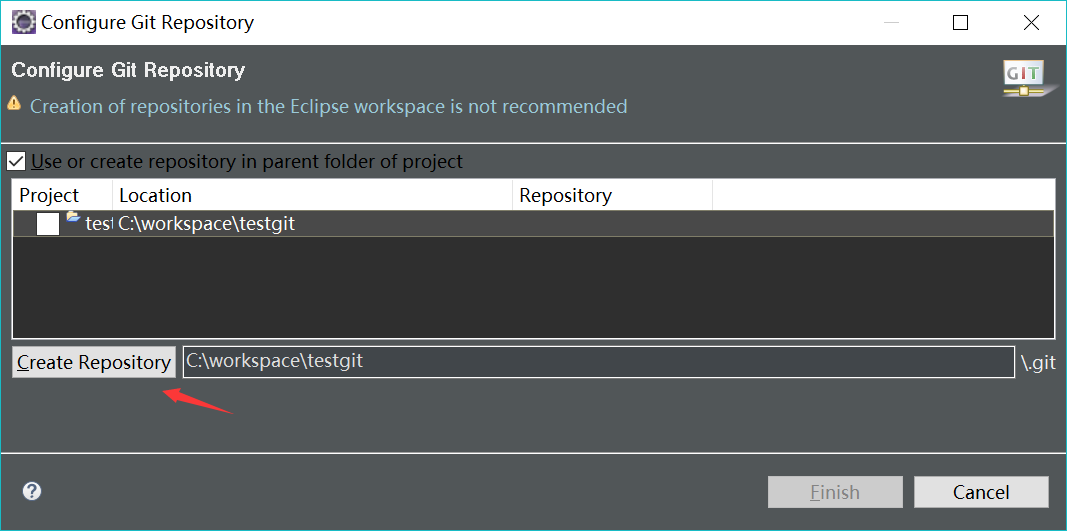Click the workspace repository warning message text
This screenshot has width=1067, height=531.
coord(328,106)
